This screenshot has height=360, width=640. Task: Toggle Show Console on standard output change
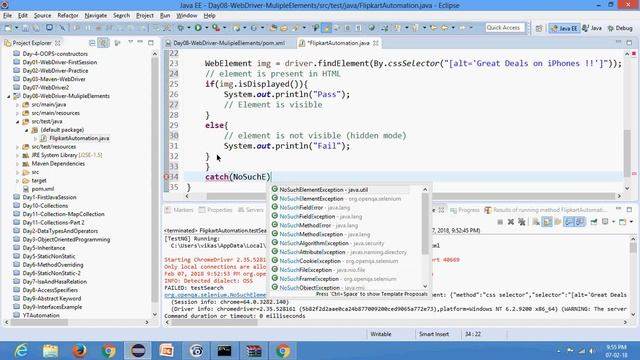pyautogui.click(x=568, y=222)
